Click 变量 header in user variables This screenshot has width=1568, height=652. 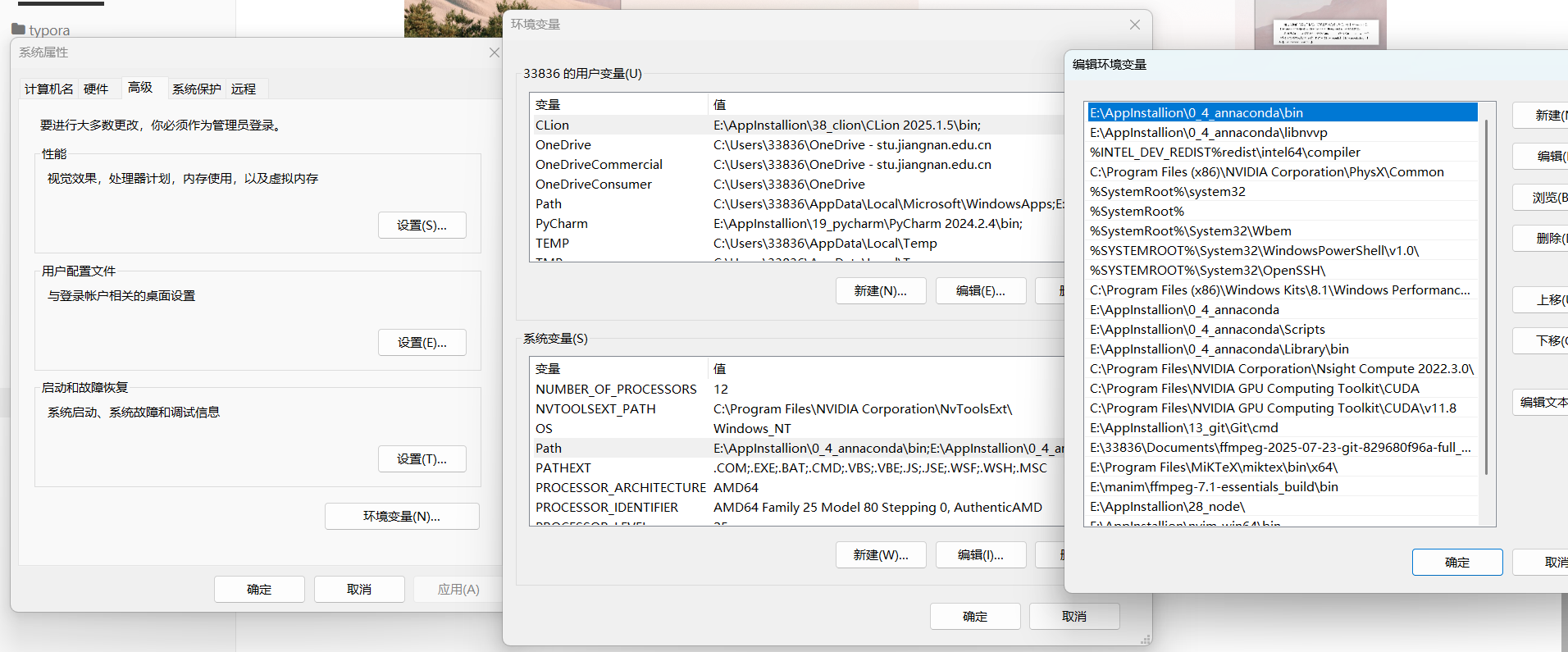(x=619, y=104)
